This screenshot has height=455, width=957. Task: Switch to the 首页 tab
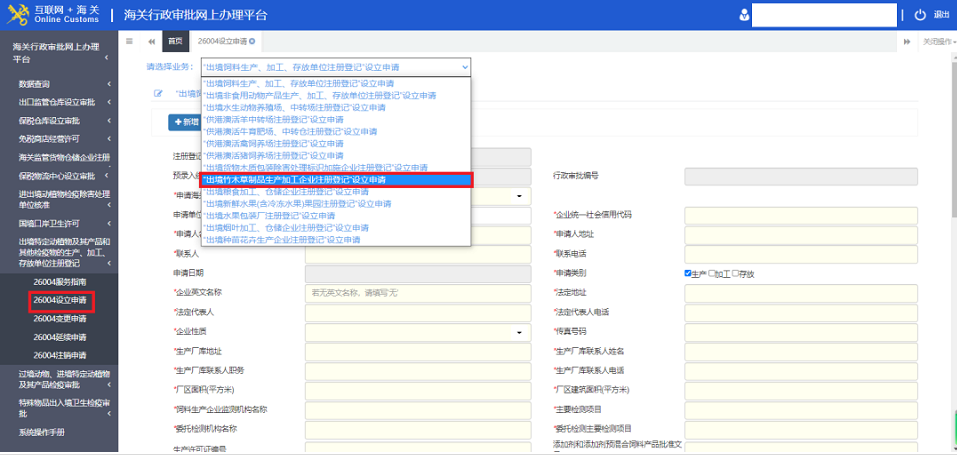[175, 41]
